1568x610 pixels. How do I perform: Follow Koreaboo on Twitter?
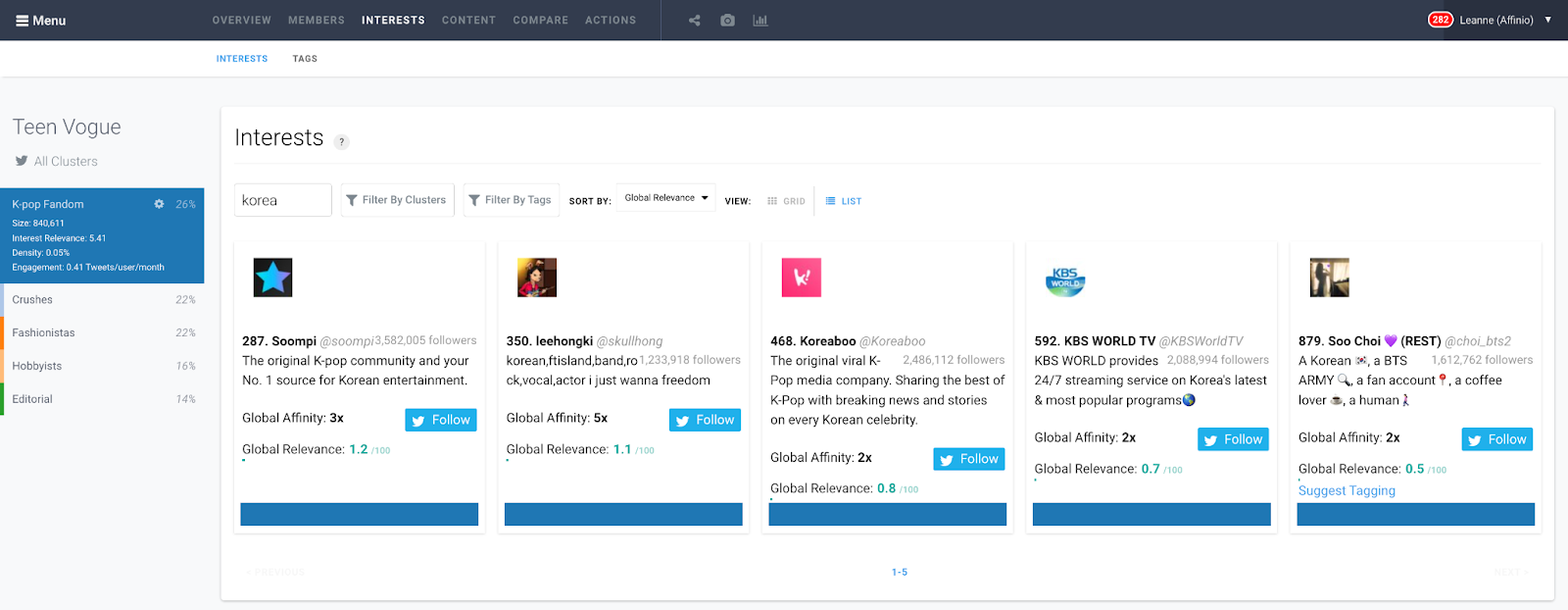969,459
